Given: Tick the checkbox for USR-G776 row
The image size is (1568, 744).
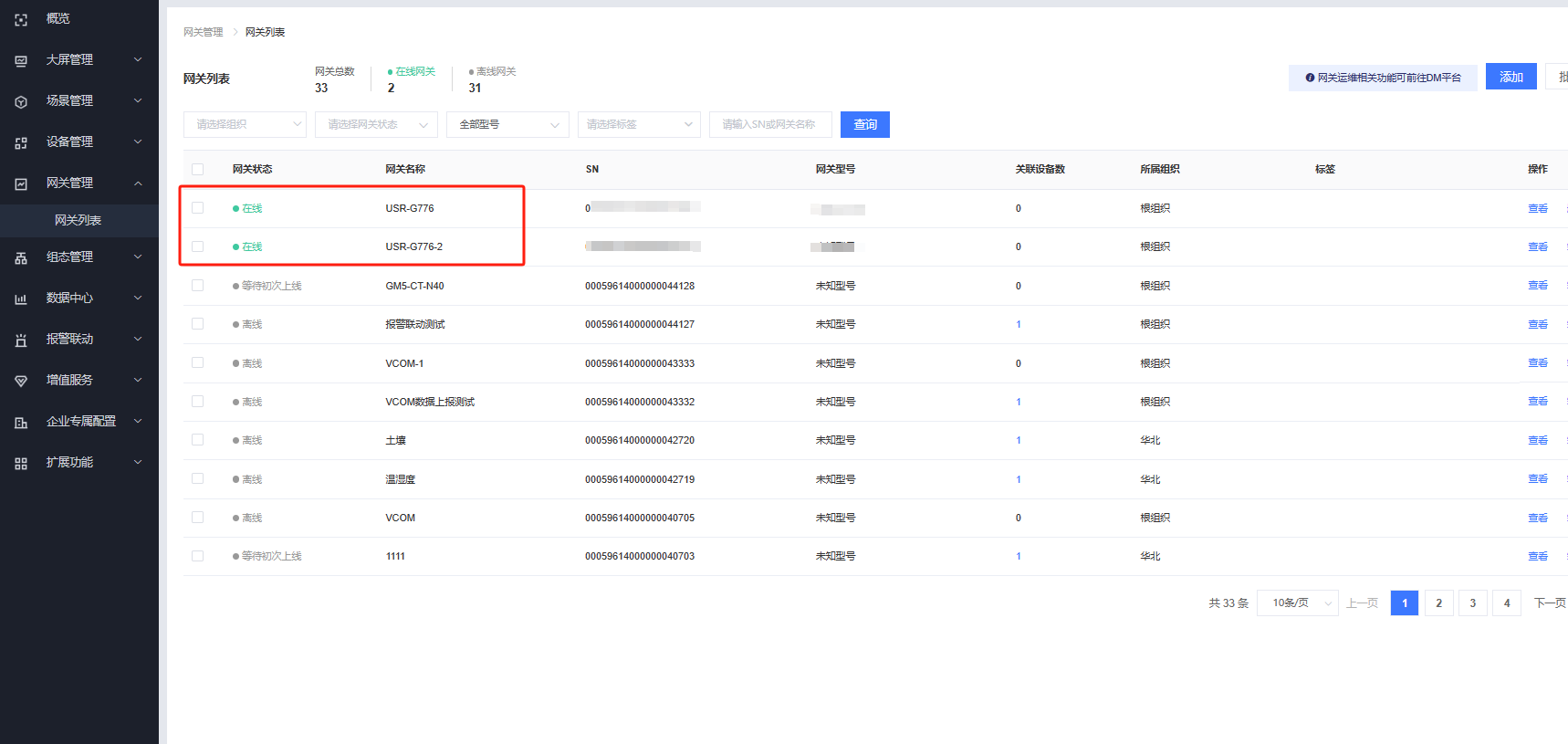Looking at the screenshot, I should [197, 208].
